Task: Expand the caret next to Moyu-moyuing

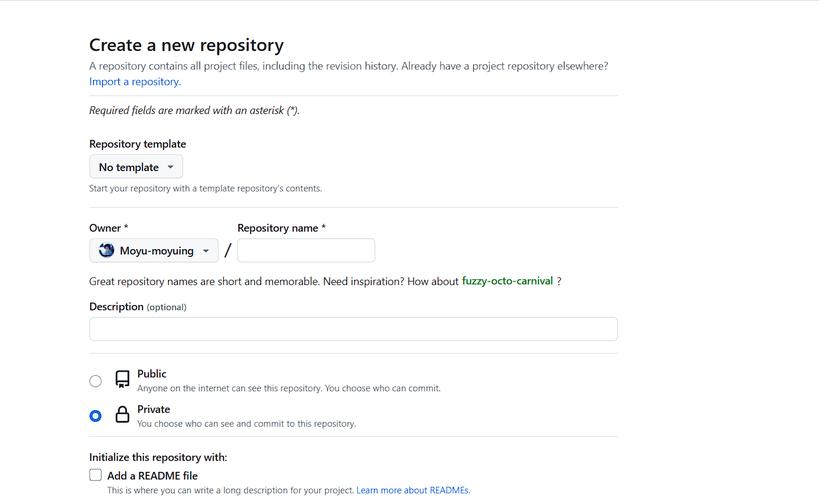Action: (206, 251)
